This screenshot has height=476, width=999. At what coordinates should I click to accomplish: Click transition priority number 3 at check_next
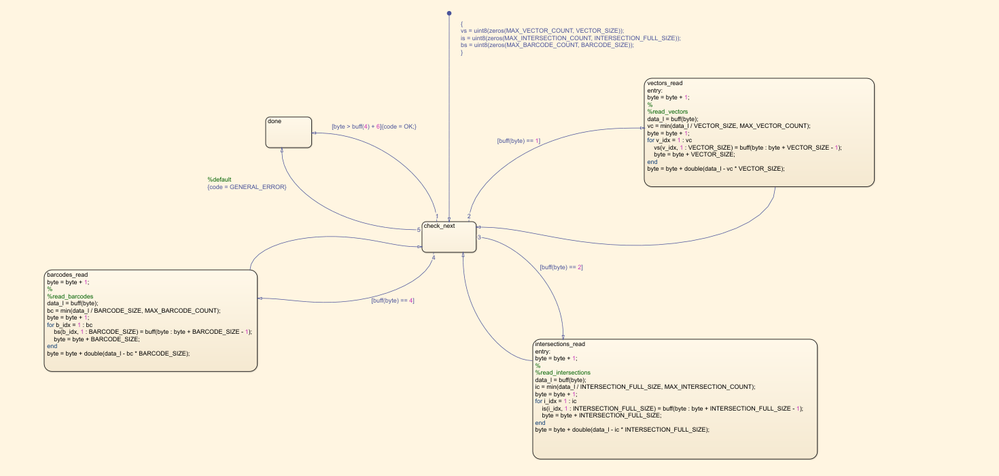coord(479,238)
